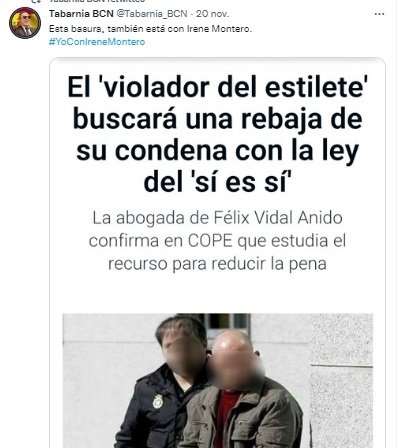This screenshot has width=417, height=448.
Task: Click the police badge emblem on jacket
Action: pyautogui.click(x=158, y=401)
